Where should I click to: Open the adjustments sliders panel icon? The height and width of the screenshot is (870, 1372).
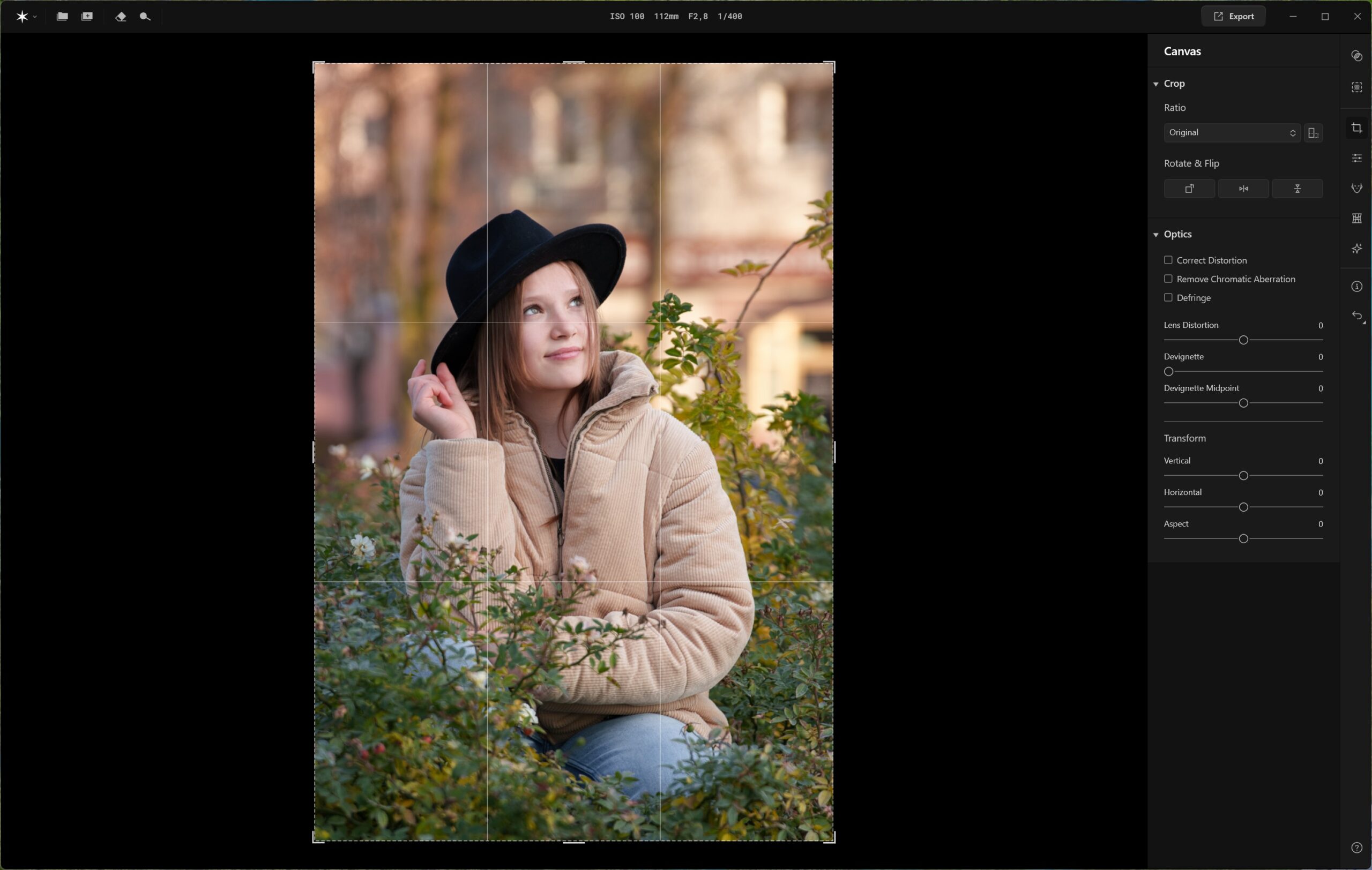[1356, 157]
